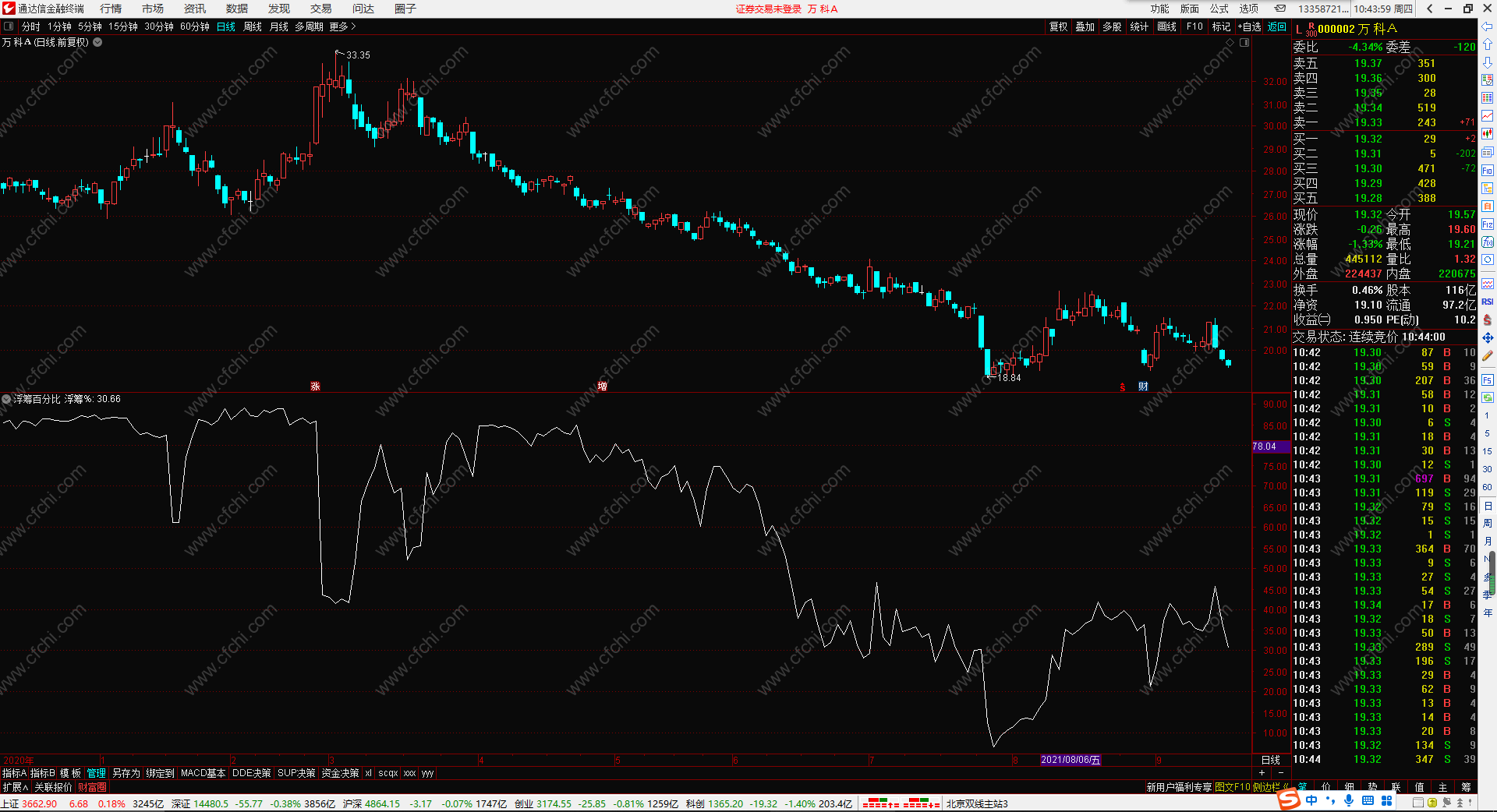Click the F5 icon in right sidebar
1497x812 pixels.
[1487, 380]
